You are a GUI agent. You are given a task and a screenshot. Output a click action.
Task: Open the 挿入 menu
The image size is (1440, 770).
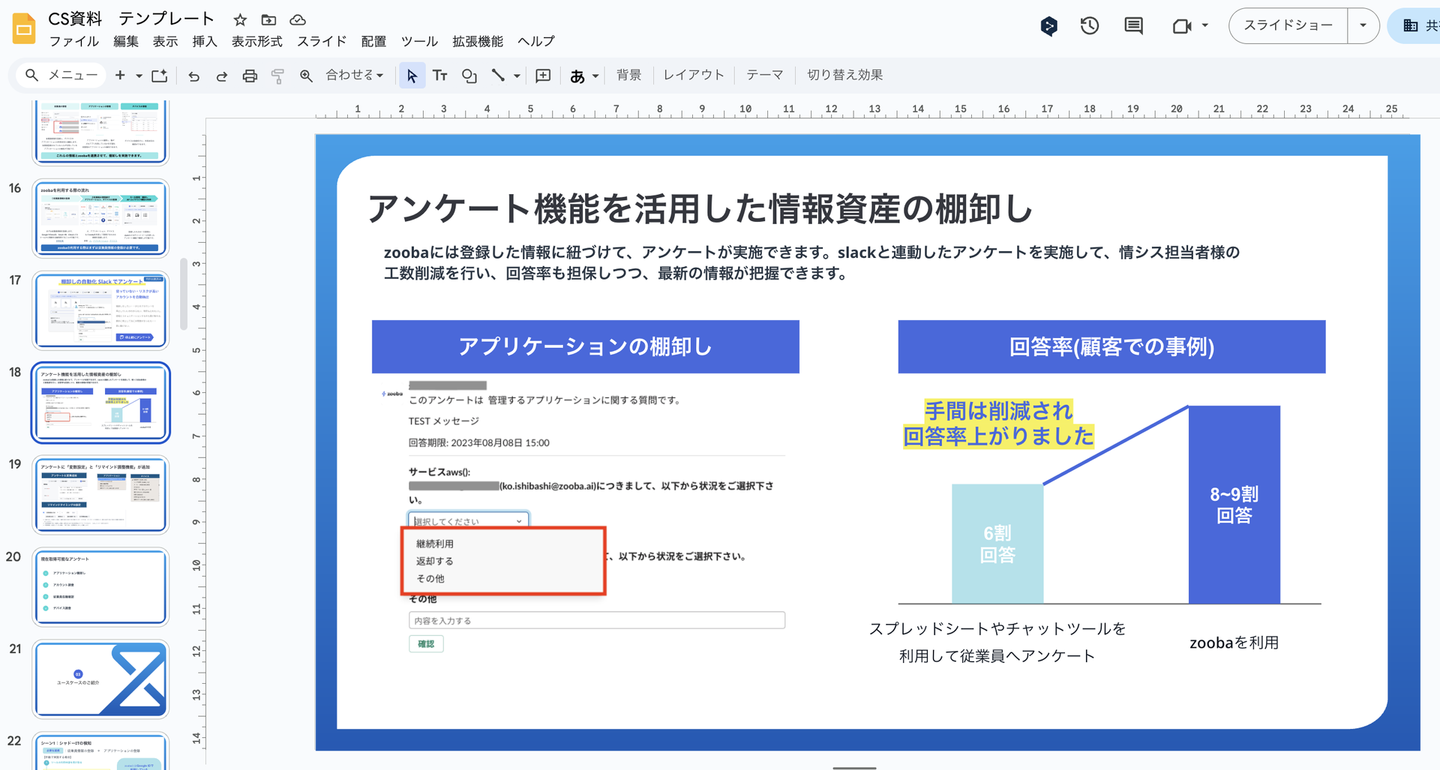pyautogui.click(x=204, y=41)
